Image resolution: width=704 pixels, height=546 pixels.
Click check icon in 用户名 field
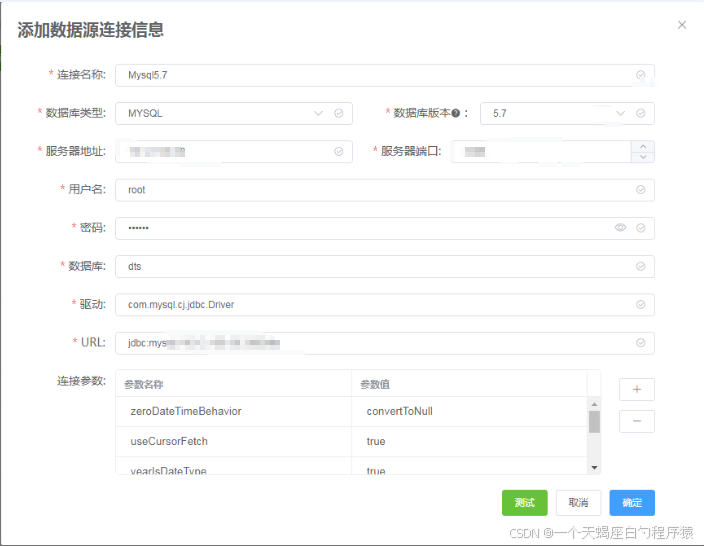tap(641, 190)
